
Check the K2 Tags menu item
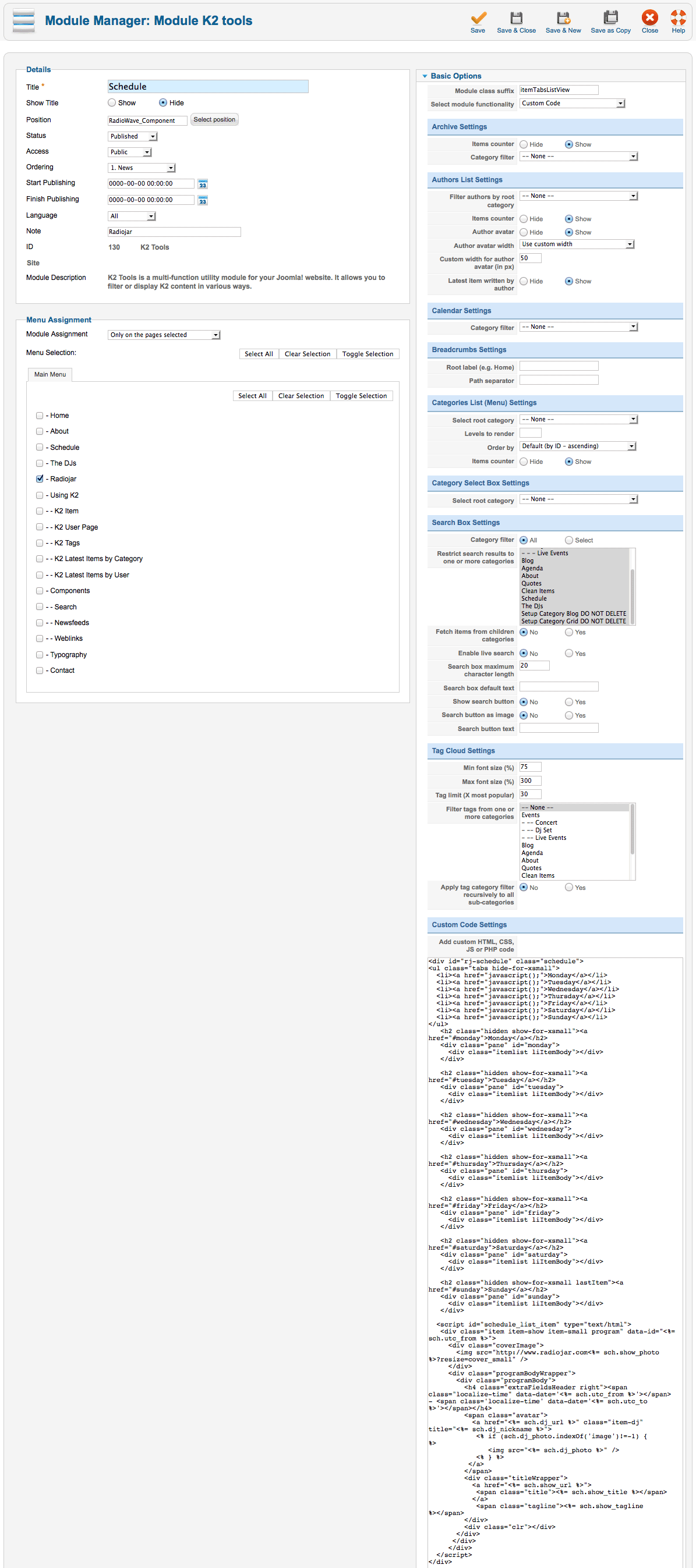coord(40,543)
